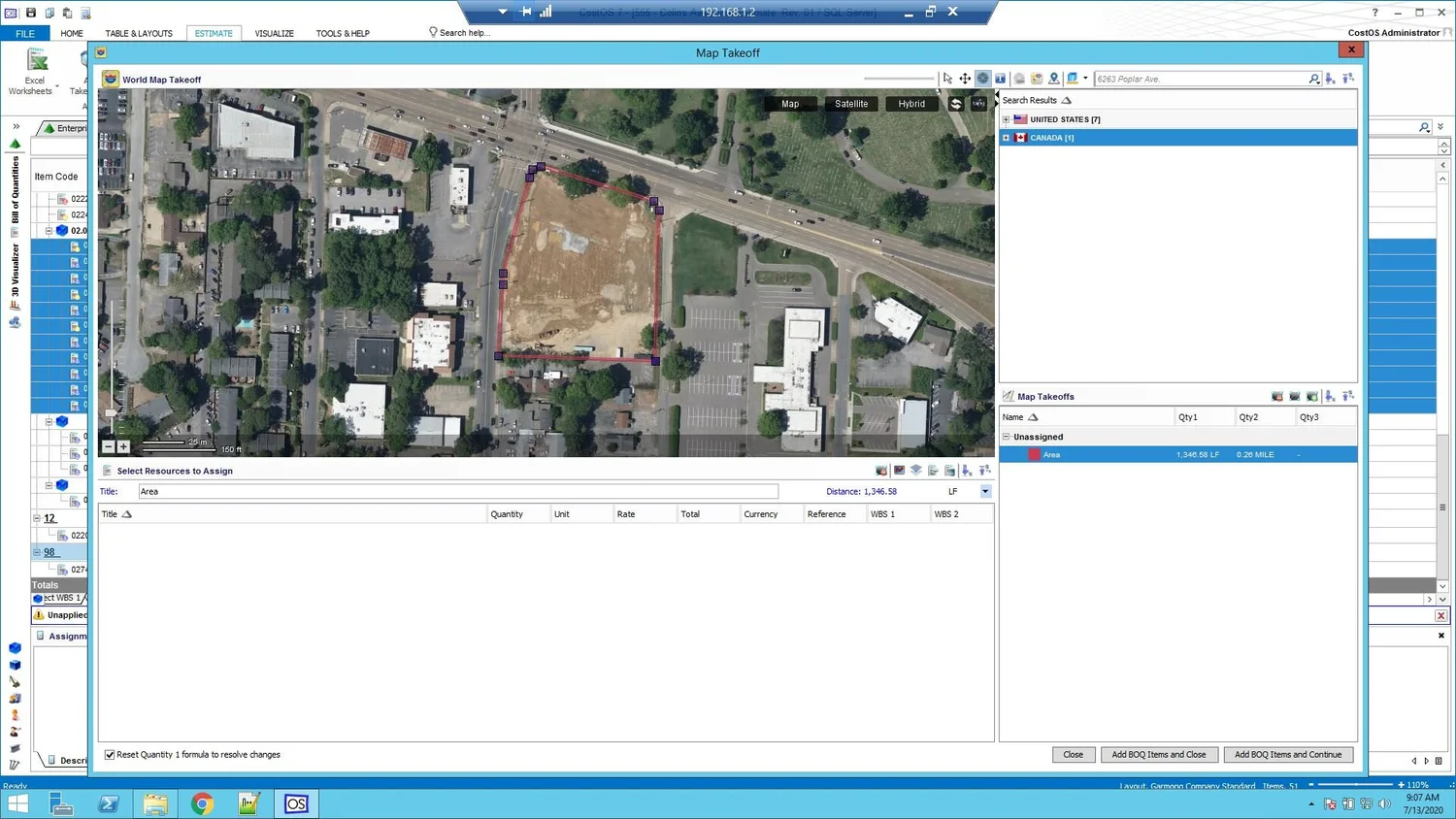Toggle Satellite view on the map
The width and height of the screenshot is (1456, 819).
point(850,104)
